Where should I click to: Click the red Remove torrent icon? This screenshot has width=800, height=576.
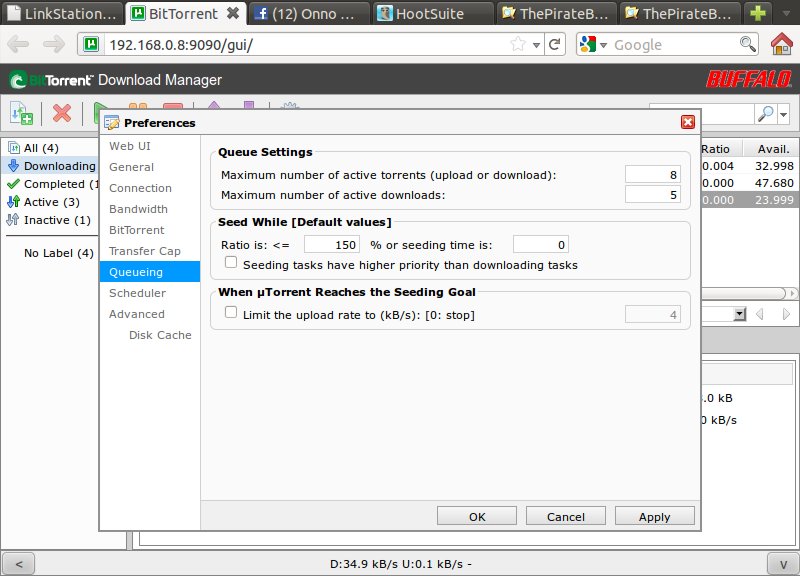(62, 113)
